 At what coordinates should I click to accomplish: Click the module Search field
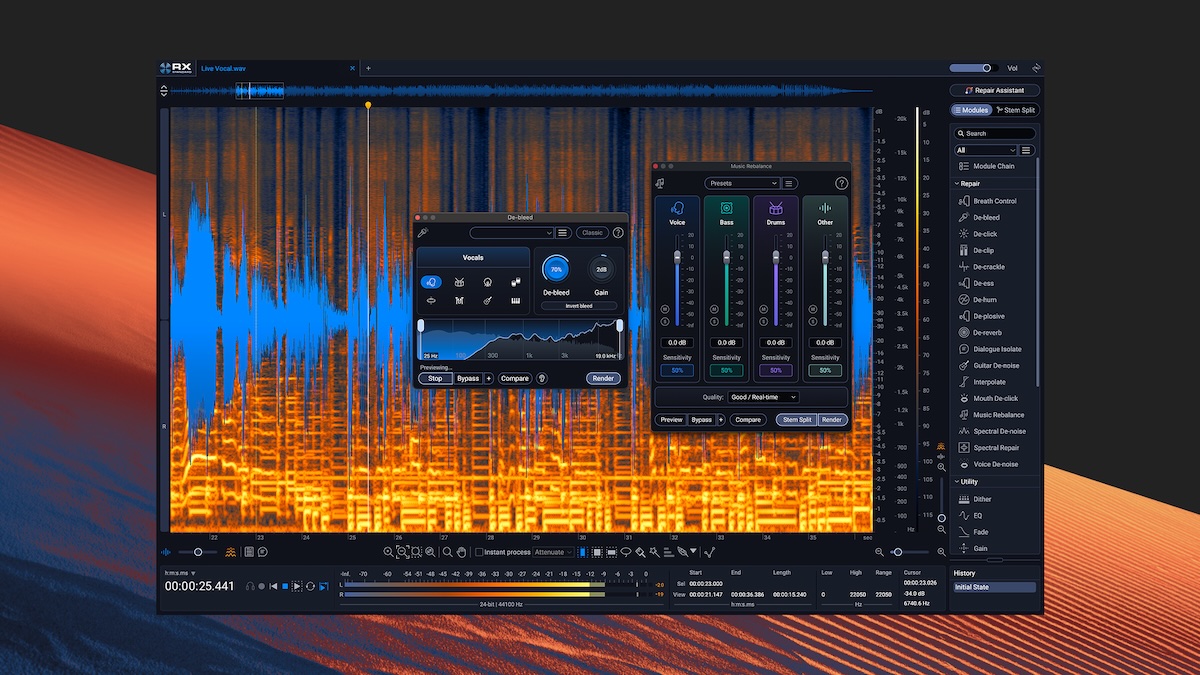(995, 133)
